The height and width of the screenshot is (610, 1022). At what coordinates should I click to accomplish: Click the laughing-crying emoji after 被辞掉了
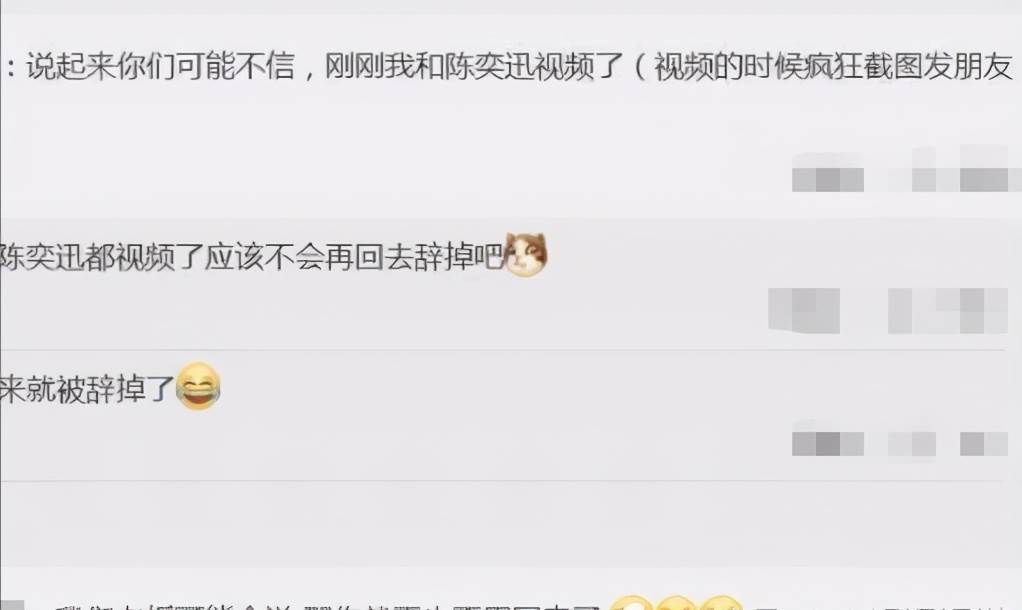pos(198,386)
